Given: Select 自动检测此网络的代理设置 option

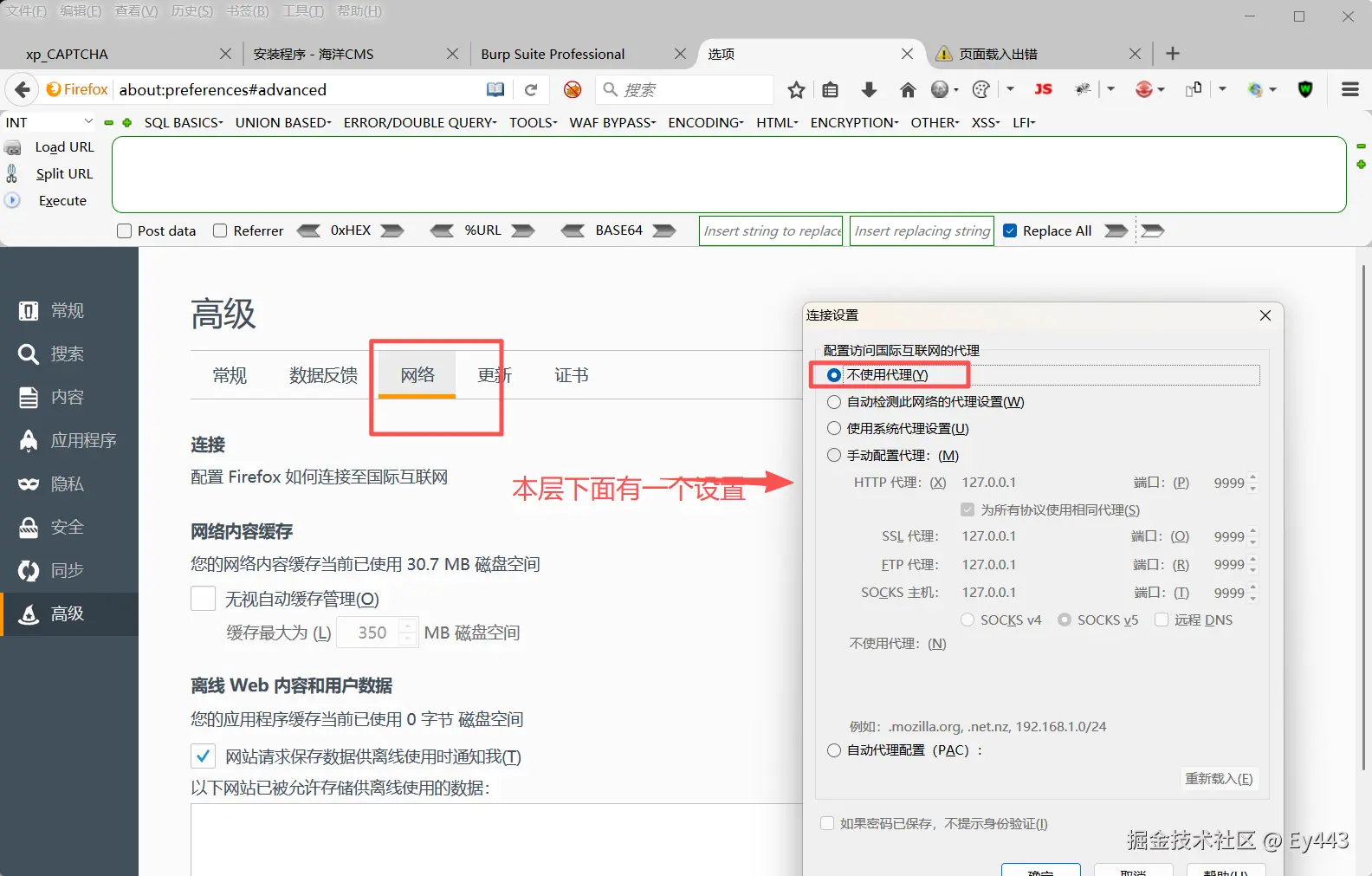Looking at the screenshot, I should (x=834, y=402).
